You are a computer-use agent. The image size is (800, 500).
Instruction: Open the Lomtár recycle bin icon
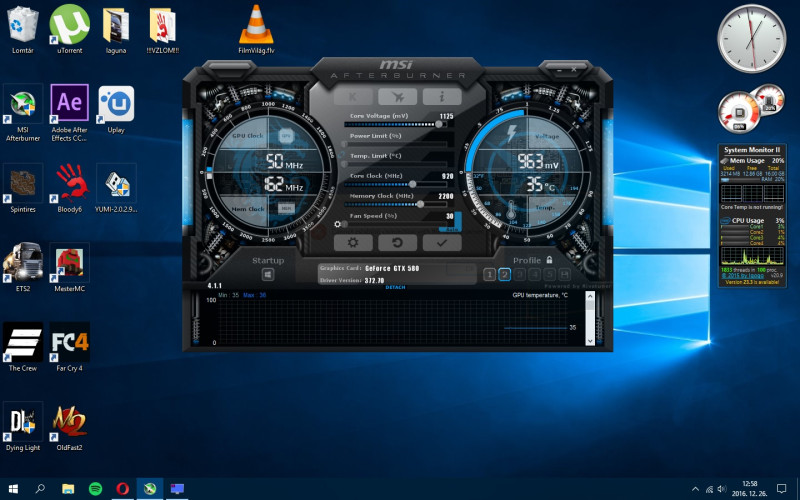(x=22, y=30)
